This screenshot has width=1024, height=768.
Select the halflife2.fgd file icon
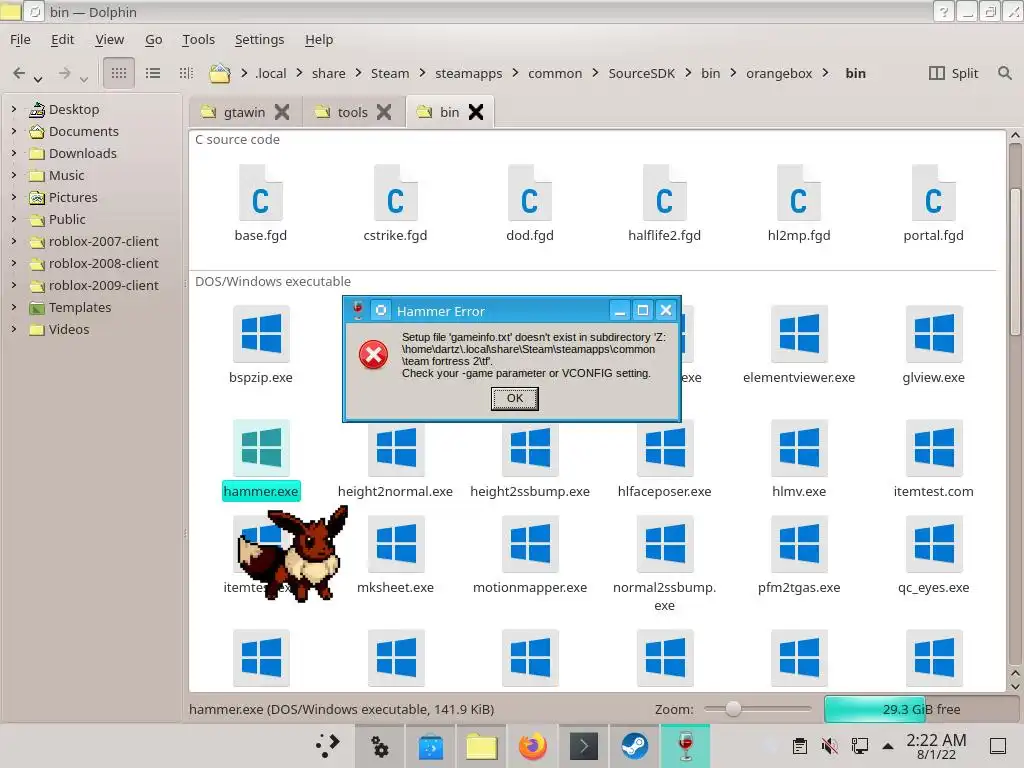(x=664, y=193)
